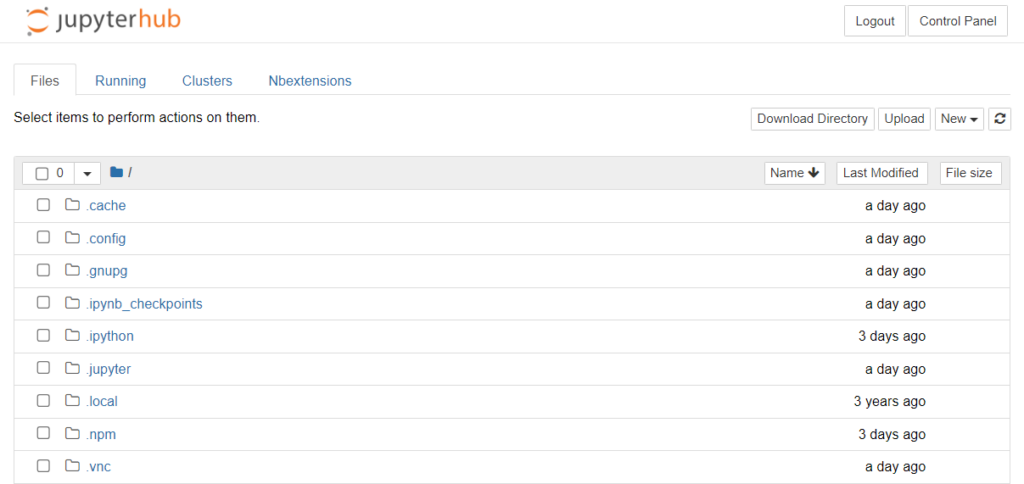Click the root folder breadcrumb icon
Viewport: 1024px width, 484px height.
(x=116, y=173)
